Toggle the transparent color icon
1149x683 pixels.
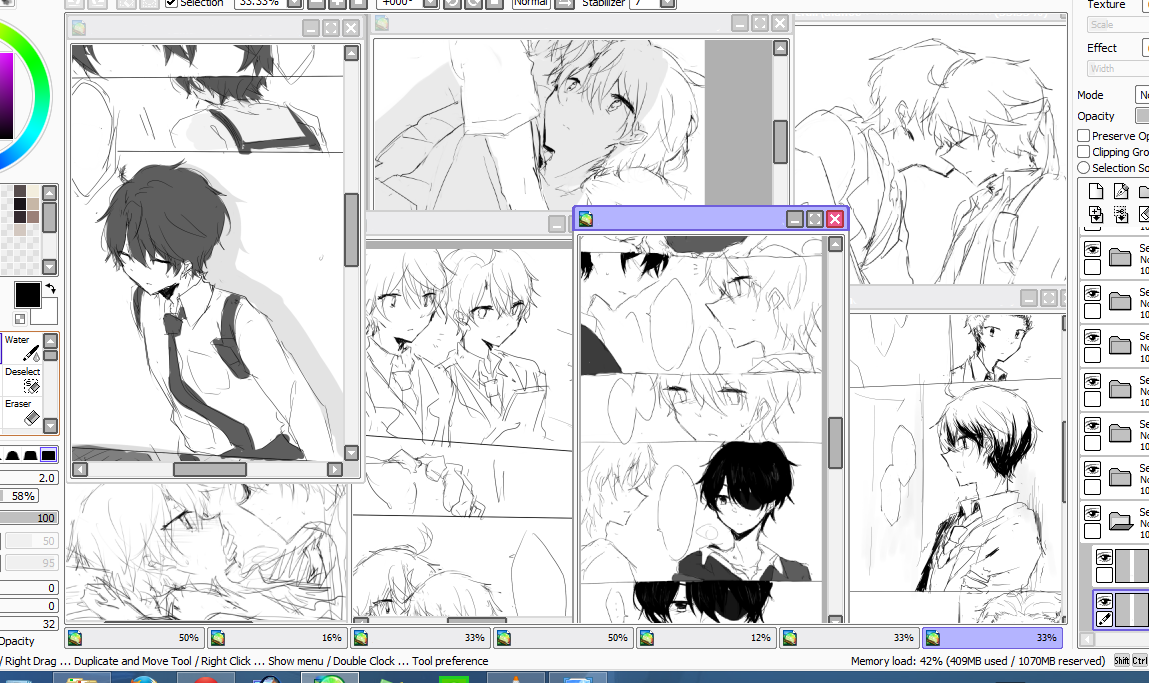(x=20, y=319)
